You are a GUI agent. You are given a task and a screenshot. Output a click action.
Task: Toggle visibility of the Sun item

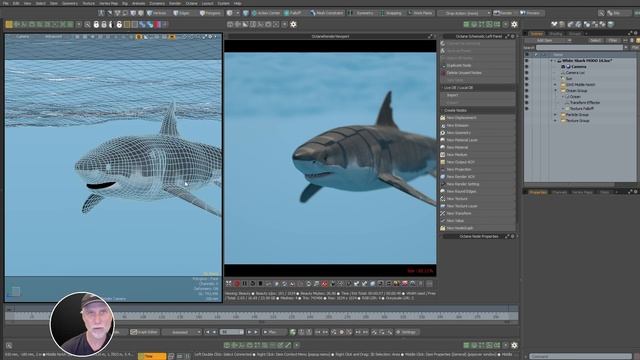[527, 78]
